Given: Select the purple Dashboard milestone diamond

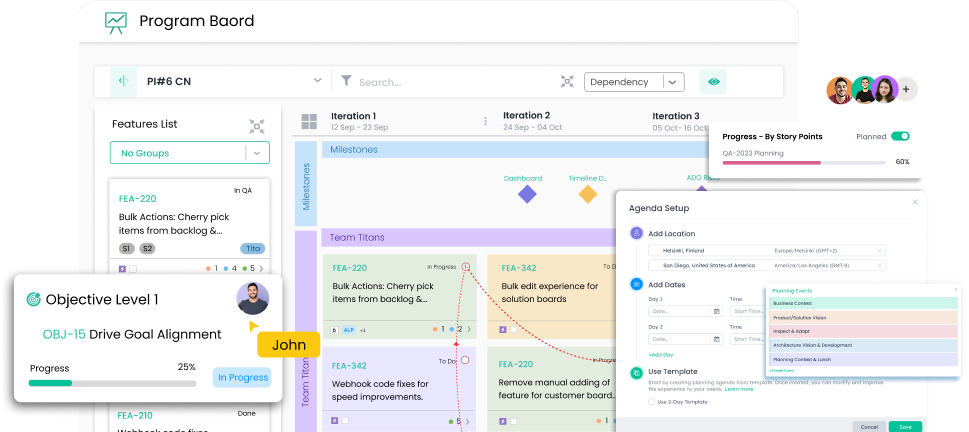Looking at the screenshot, I should [x=527, y=195].
